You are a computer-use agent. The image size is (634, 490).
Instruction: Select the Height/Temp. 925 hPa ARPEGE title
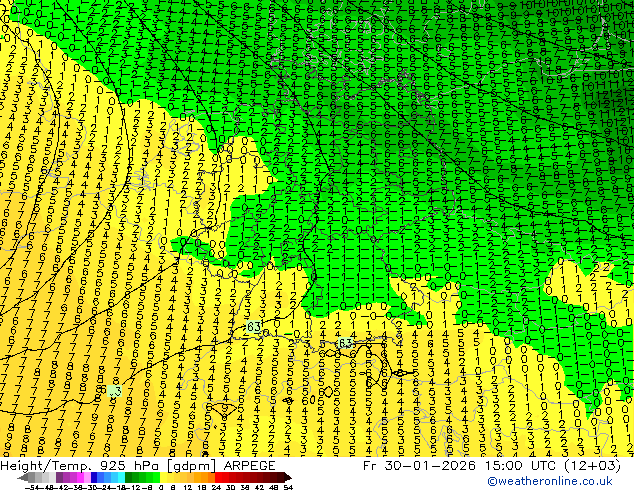[138, 465]
